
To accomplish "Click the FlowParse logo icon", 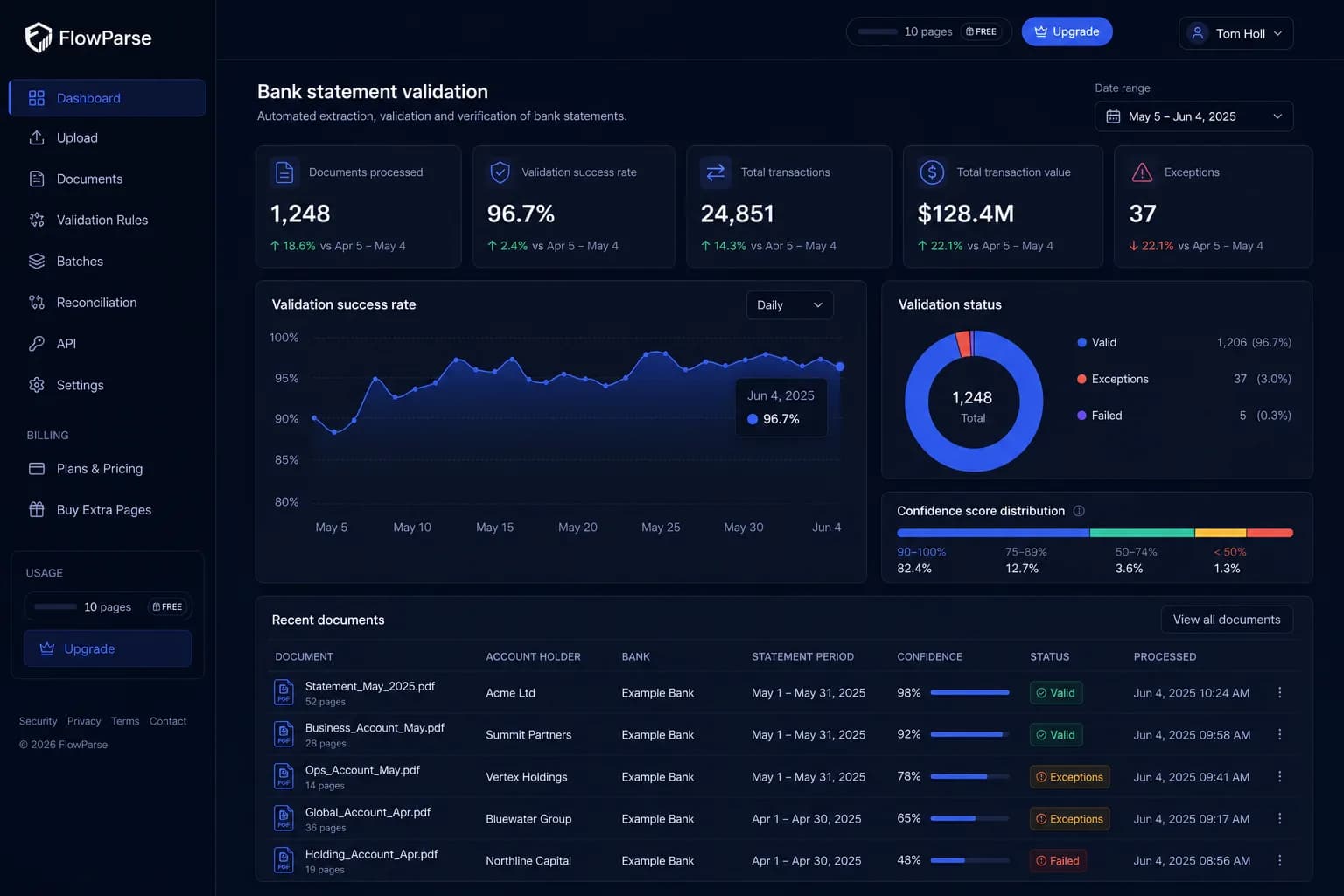I will (x=38, y=37).
